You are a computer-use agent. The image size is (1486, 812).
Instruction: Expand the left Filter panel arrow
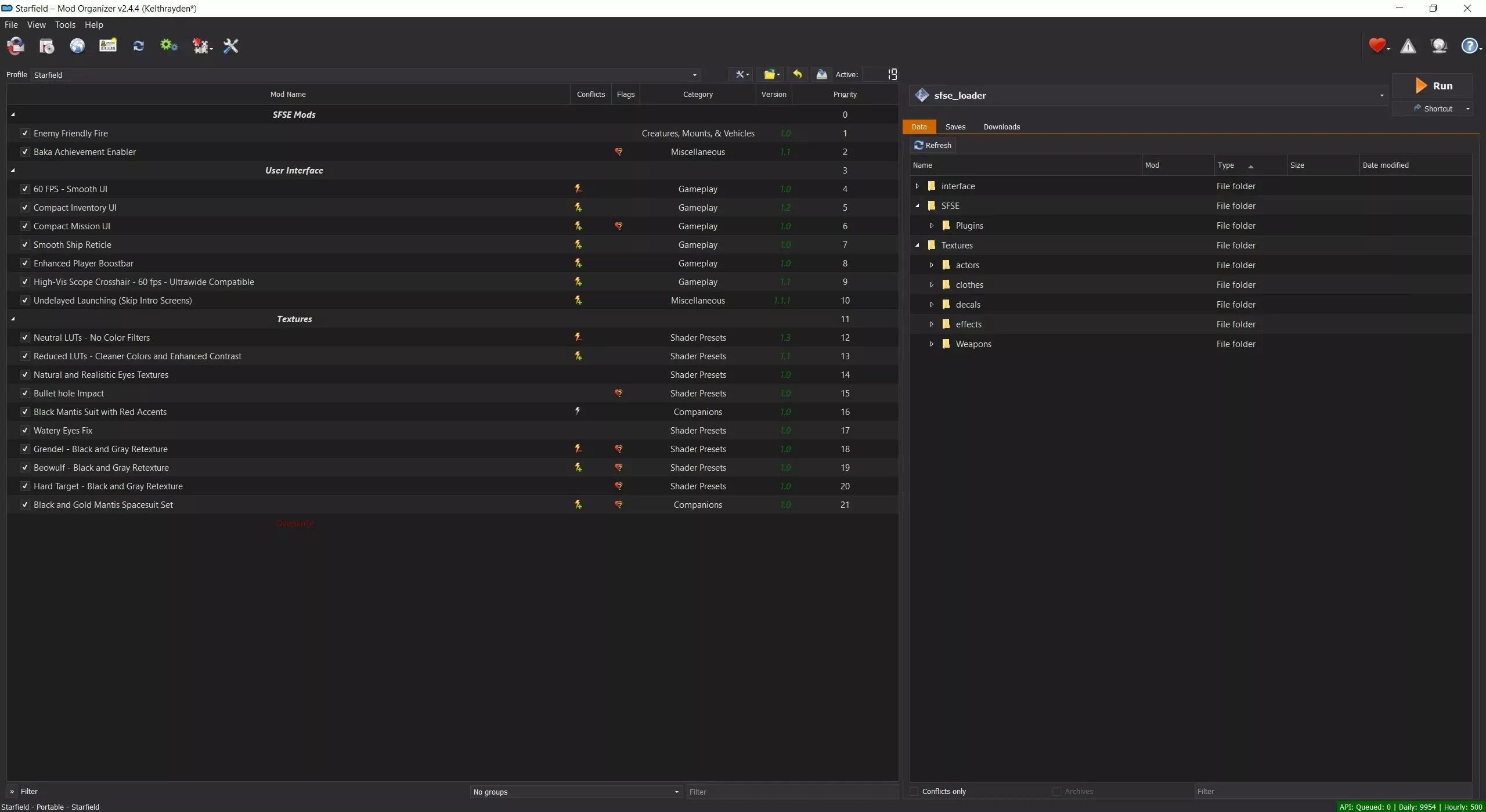tap(12, 791)
